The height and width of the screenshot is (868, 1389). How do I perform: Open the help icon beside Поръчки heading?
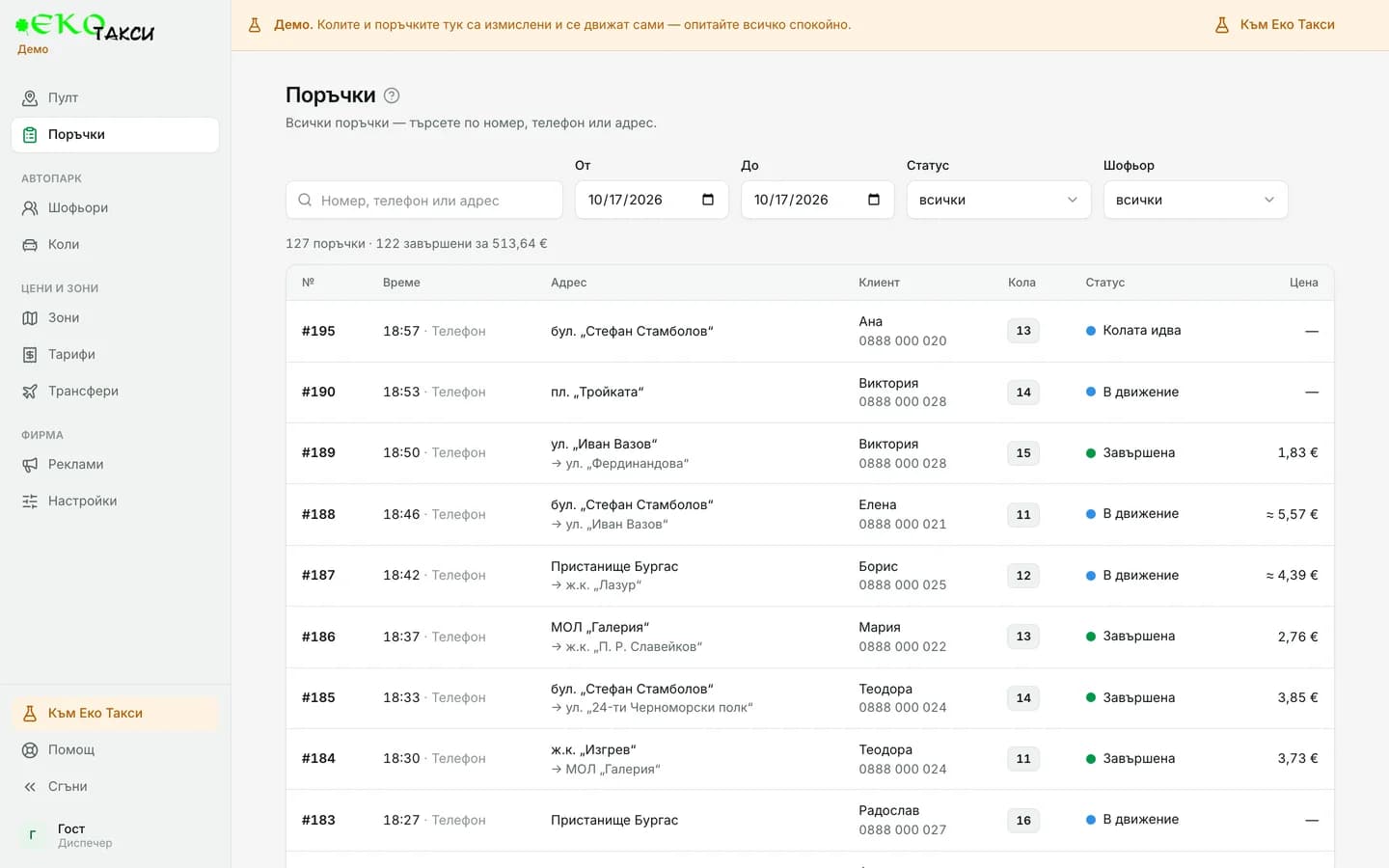[392, 95]
